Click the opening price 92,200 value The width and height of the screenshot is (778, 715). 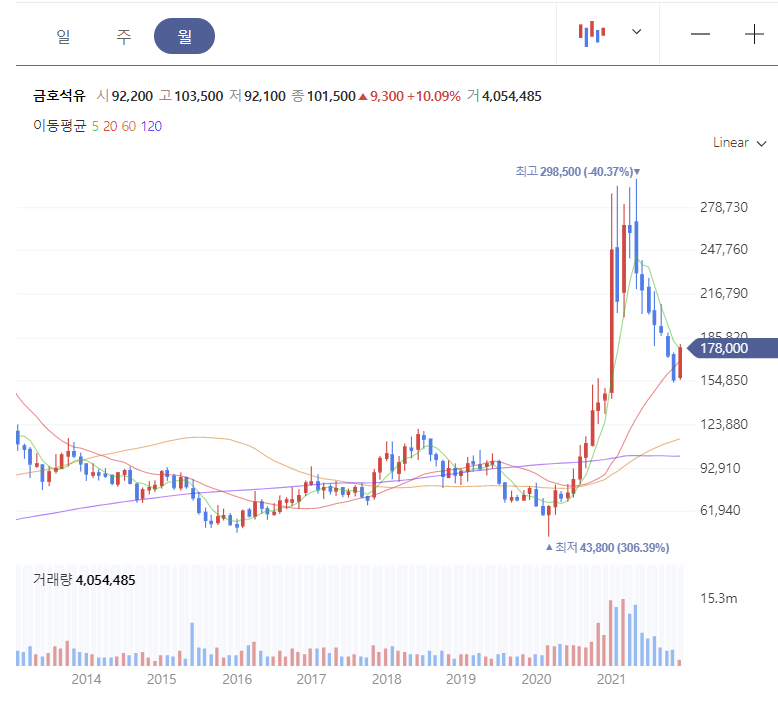[x=132, y=96]
